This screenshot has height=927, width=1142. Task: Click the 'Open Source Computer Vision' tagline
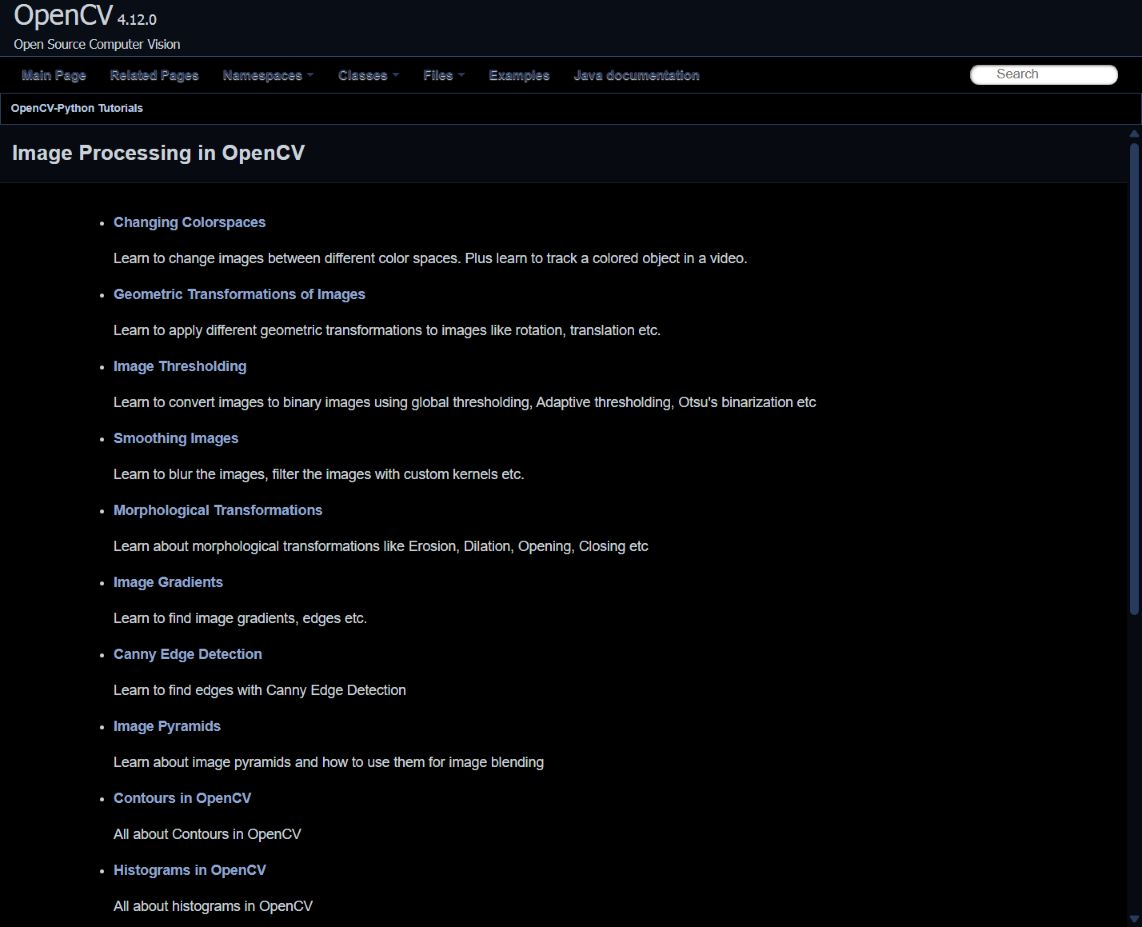pyautogui.click(x=97, y=44)
